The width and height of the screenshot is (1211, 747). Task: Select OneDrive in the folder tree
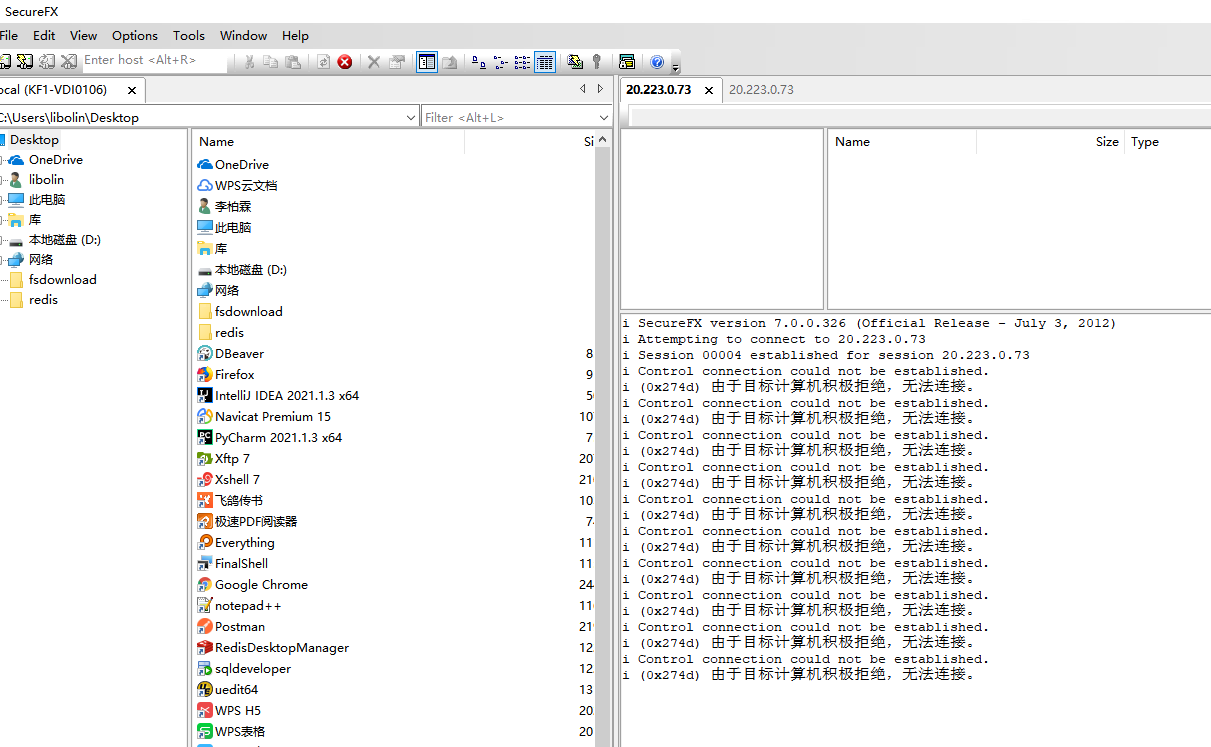(x=55, y=160)
